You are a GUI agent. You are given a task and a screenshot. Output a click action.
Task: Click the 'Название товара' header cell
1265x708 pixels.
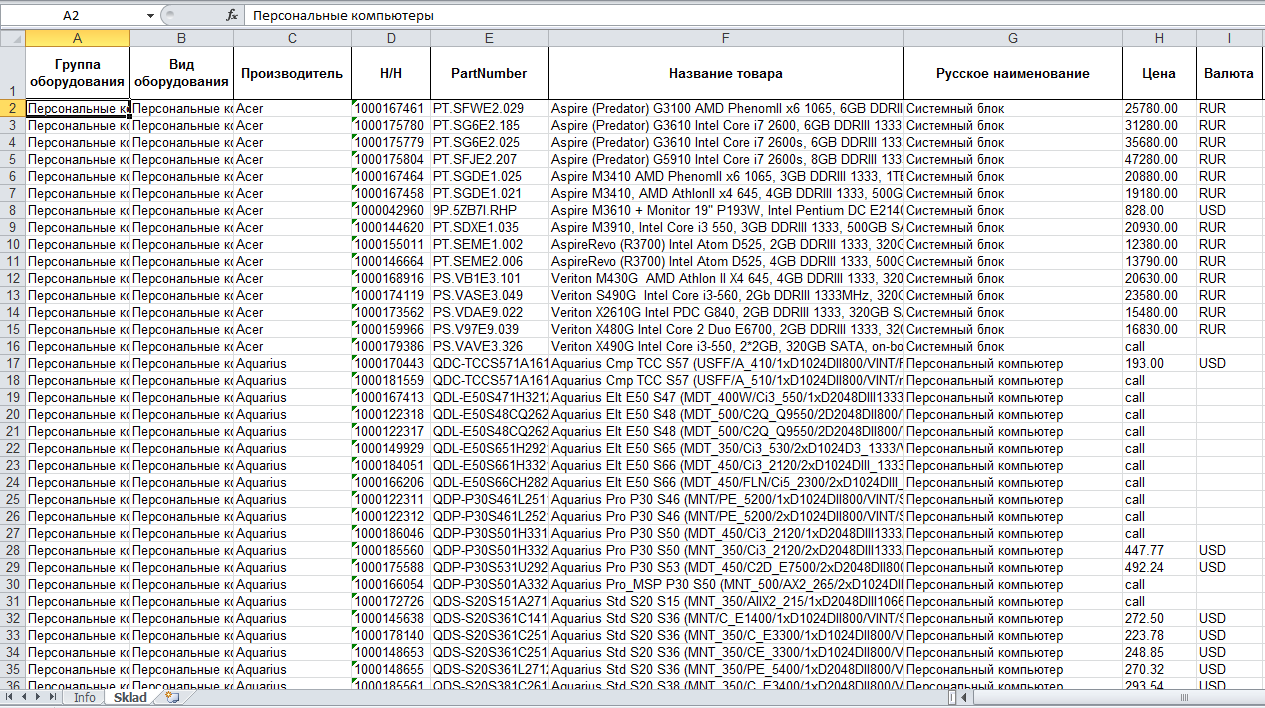pyautogui.click(x=726, y=73)
